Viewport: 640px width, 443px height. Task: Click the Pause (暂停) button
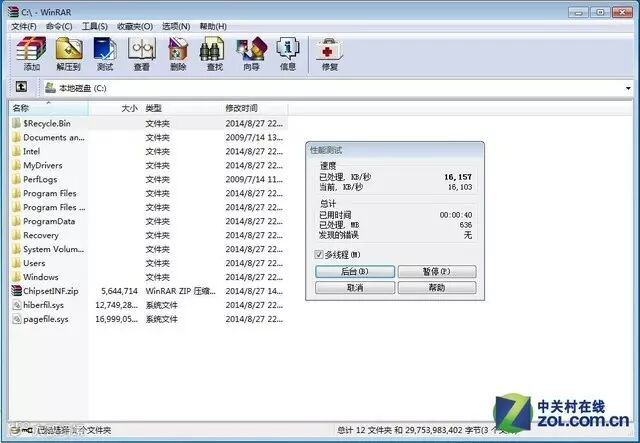pos(437,272)
